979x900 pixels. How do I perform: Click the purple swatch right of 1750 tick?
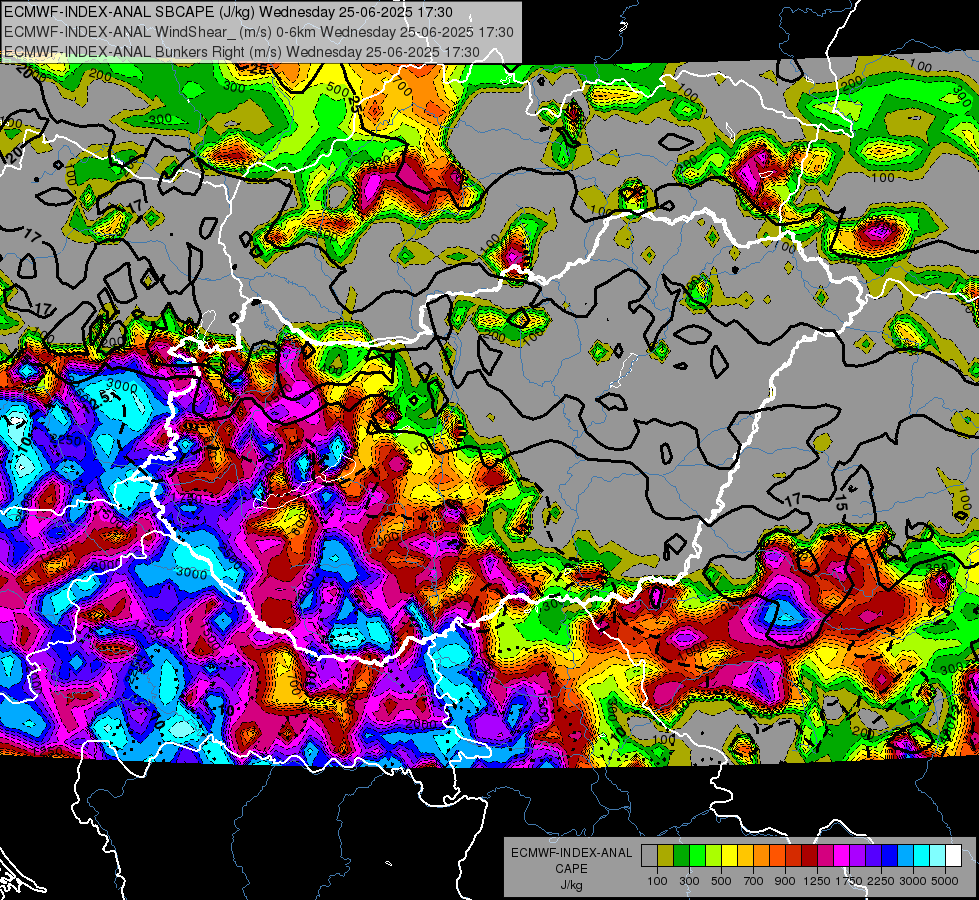click(857, 856)
